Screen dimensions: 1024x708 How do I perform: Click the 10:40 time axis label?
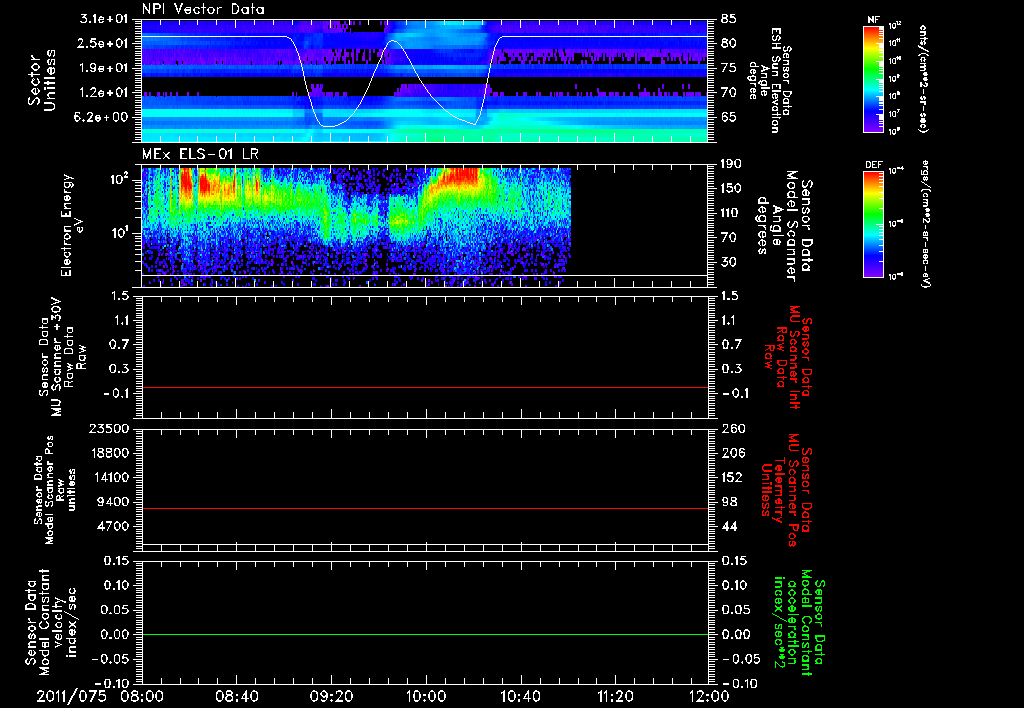520,696
